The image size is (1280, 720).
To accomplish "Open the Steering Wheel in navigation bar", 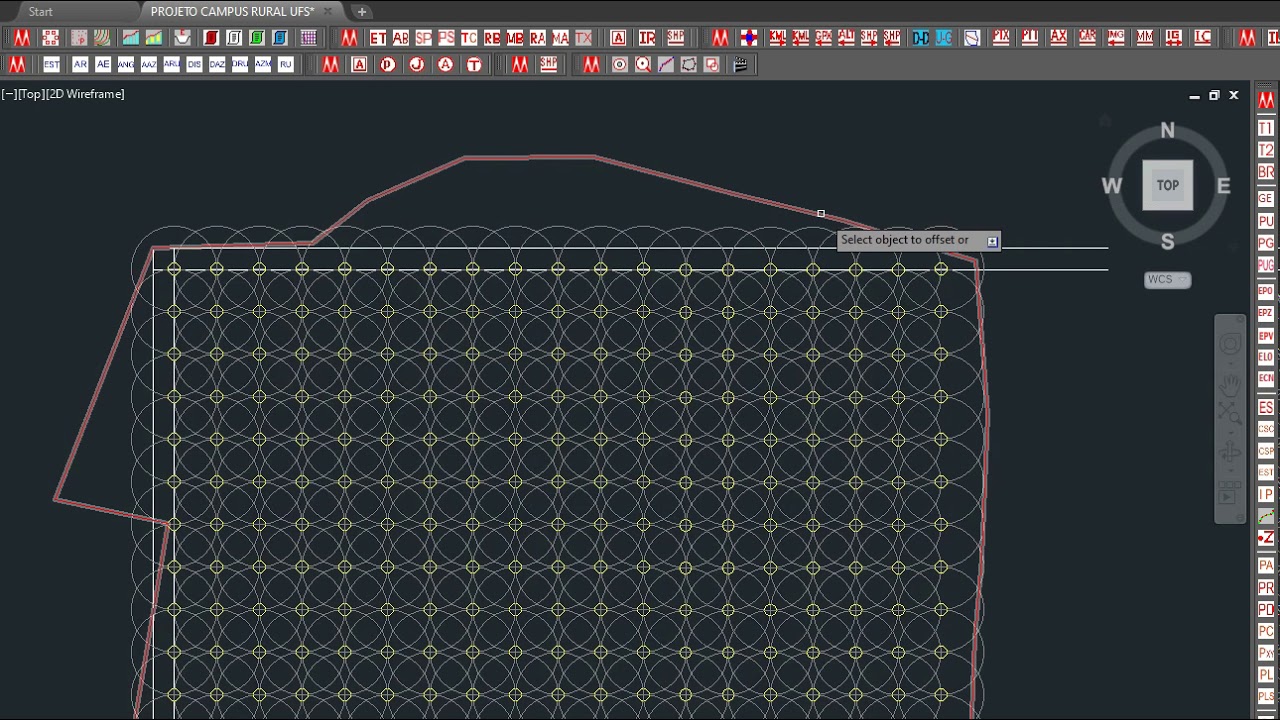I will coord(1230,344).
